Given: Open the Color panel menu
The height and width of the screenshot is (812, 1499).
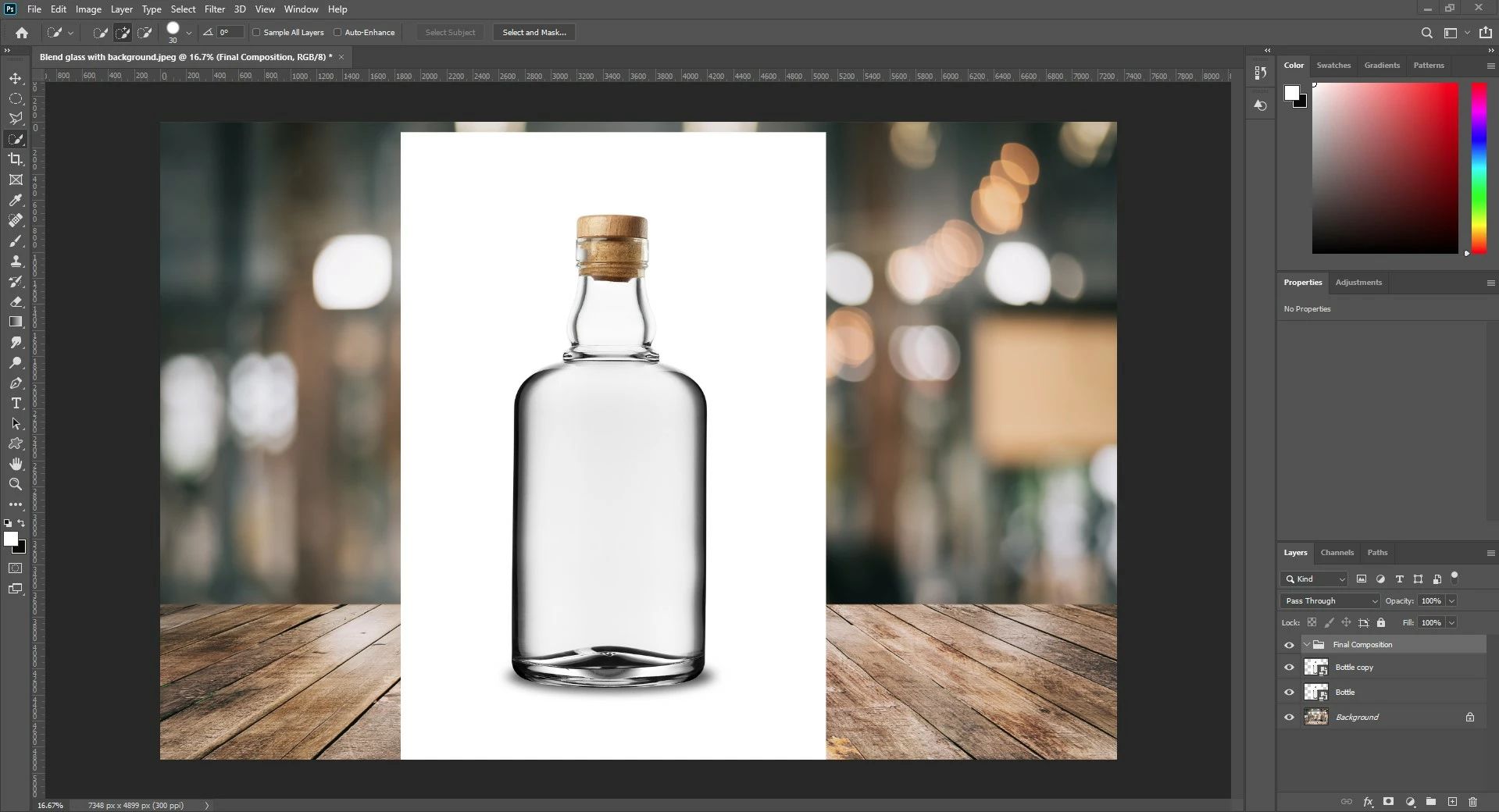Looking at the screenshot, I should [1490, 66].
